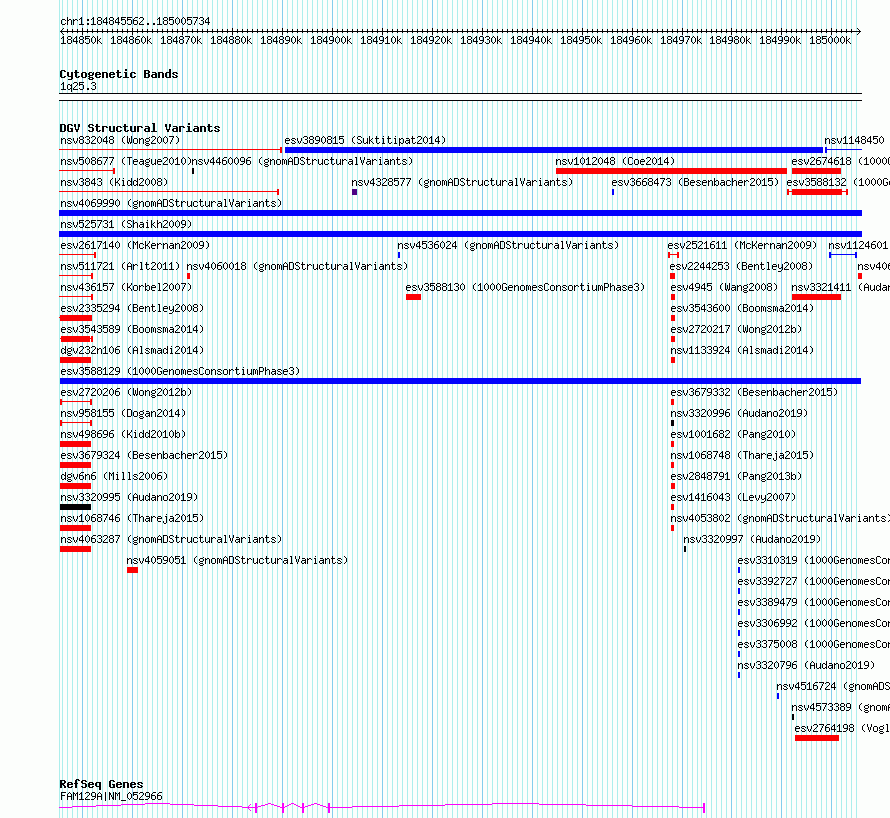This screenshot has width=890, height=818.
Task: Click nsv511721 (Arlt2011) label
Action: click(x=120, y=266)
